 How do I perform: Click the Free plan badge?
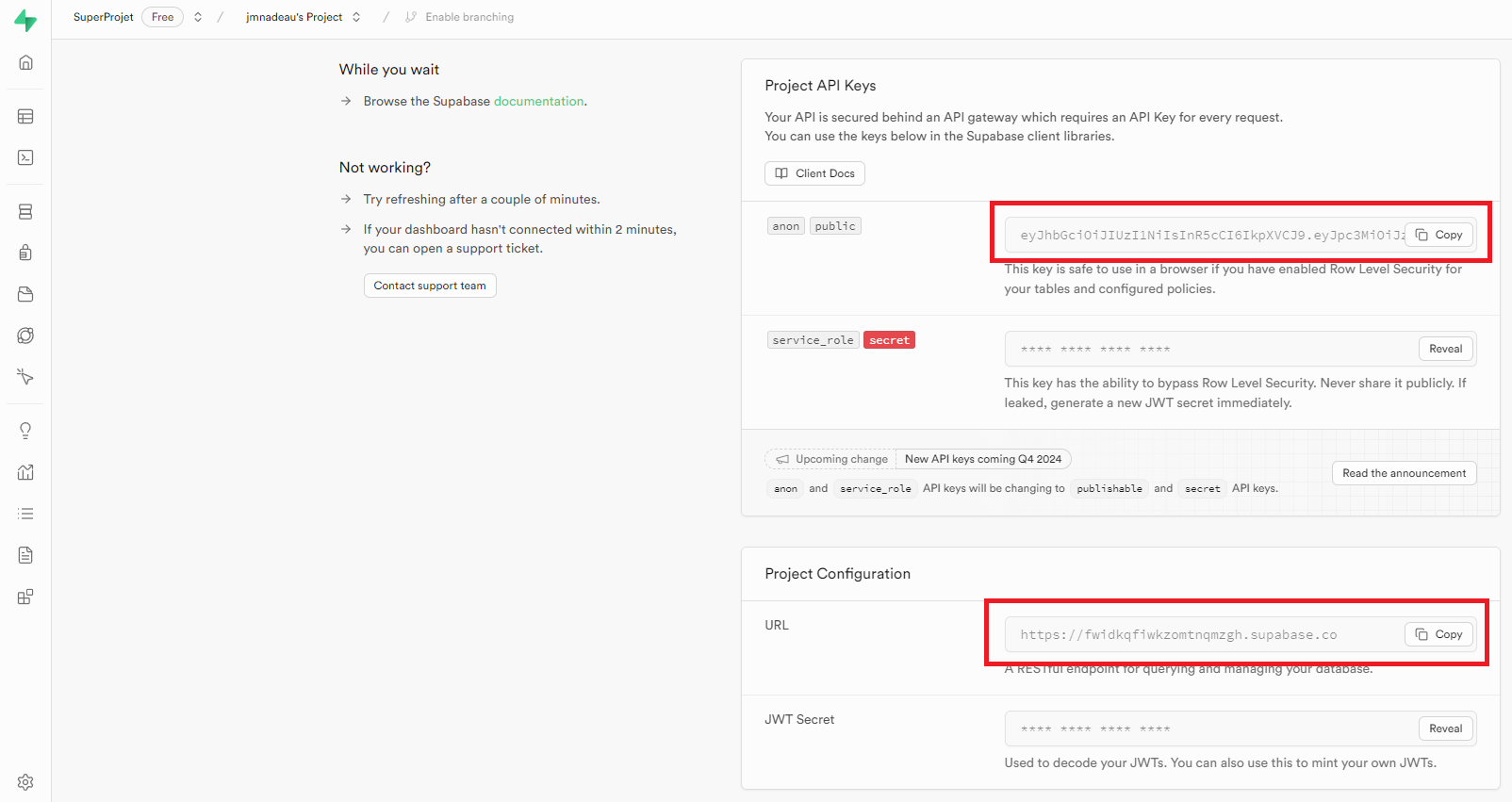(x=163, y=17)
